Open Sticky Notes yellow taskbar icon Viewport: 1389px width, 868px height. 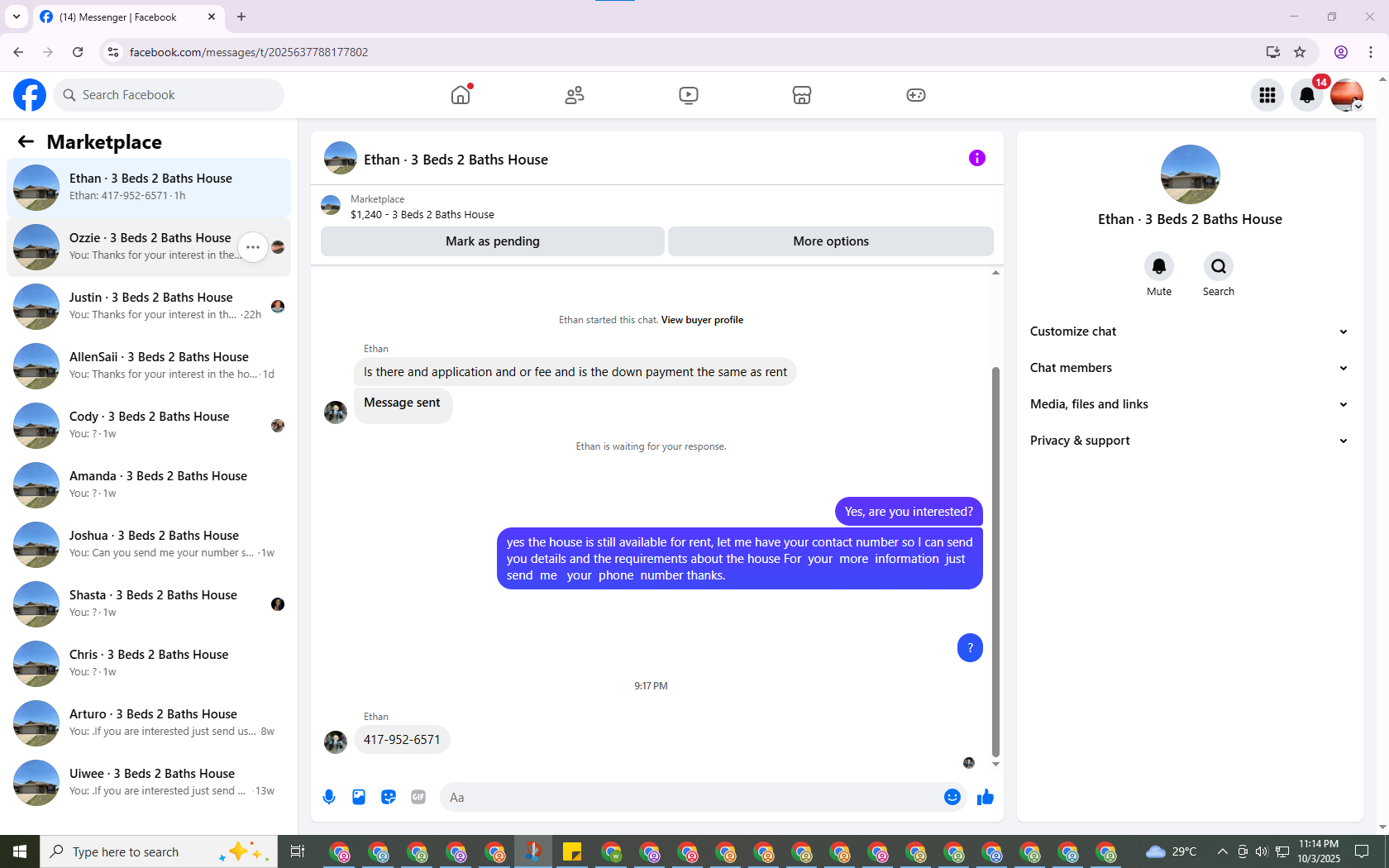coord(572,851)
